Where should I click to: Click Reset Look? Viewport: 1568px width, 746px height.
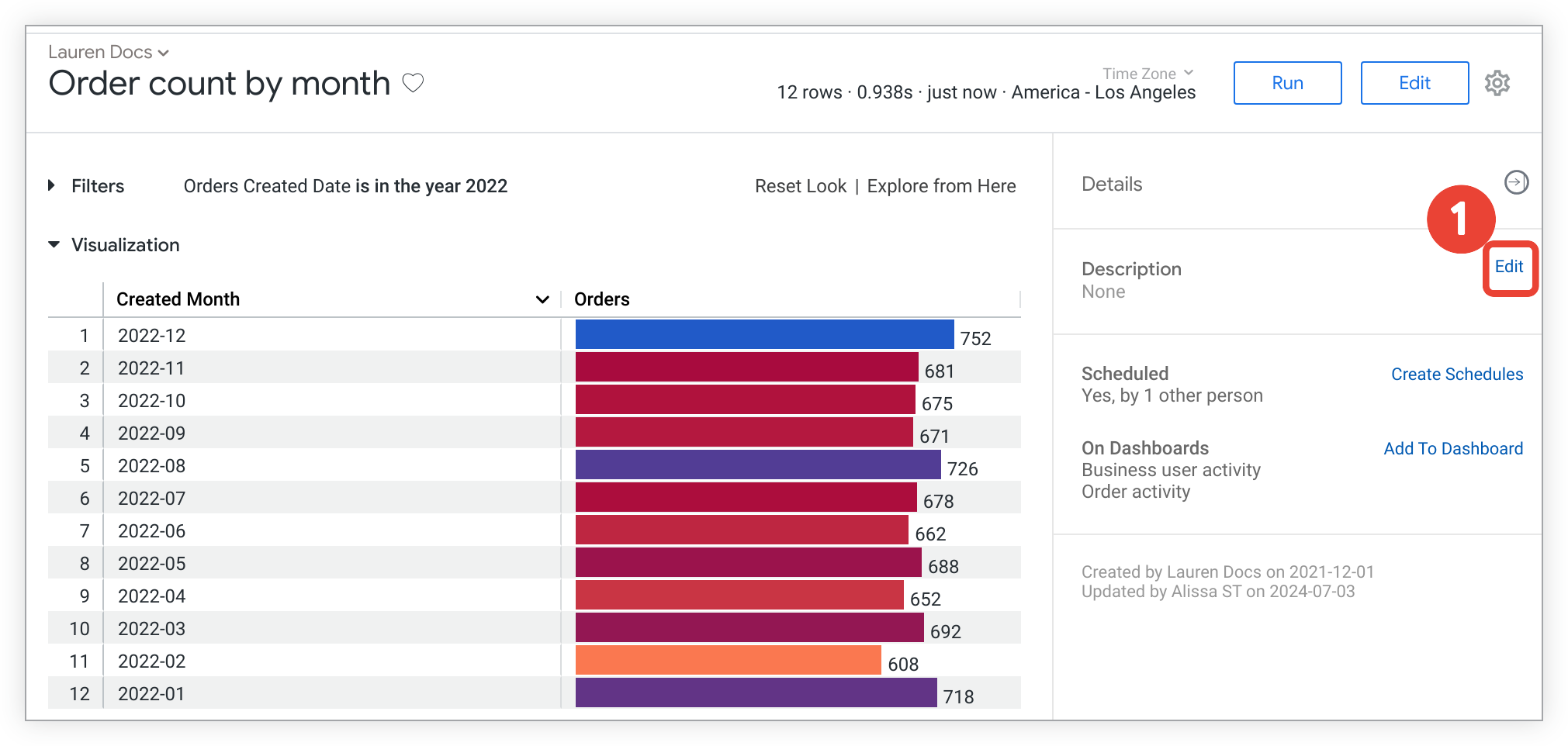800,186
